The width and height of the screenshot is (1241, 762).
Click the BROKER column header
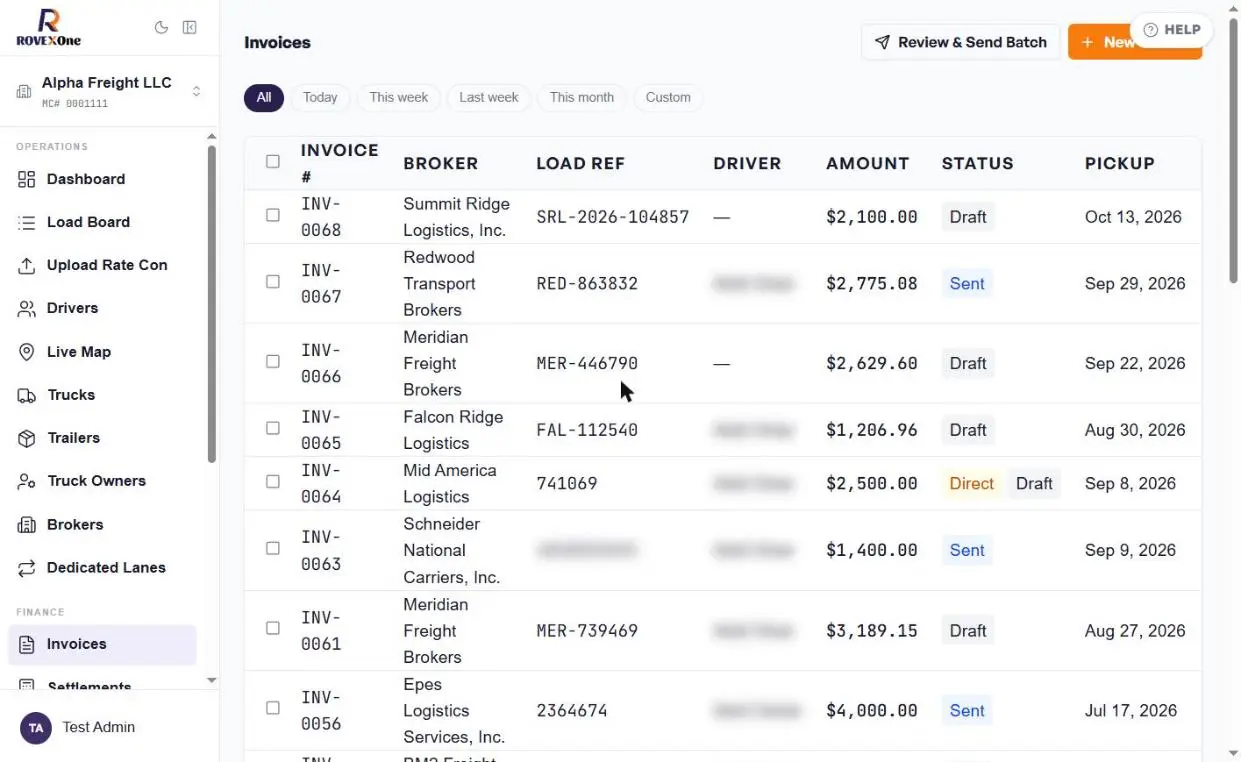[x=440, y=163]
